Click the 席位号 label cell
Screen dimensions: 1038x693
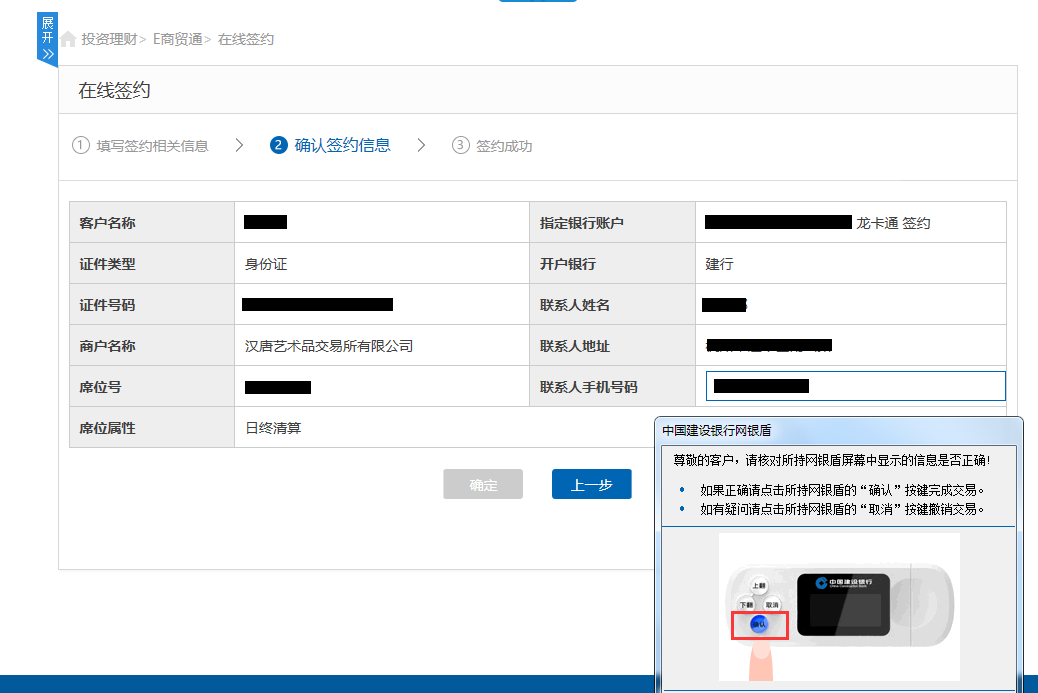pos(152,387)
